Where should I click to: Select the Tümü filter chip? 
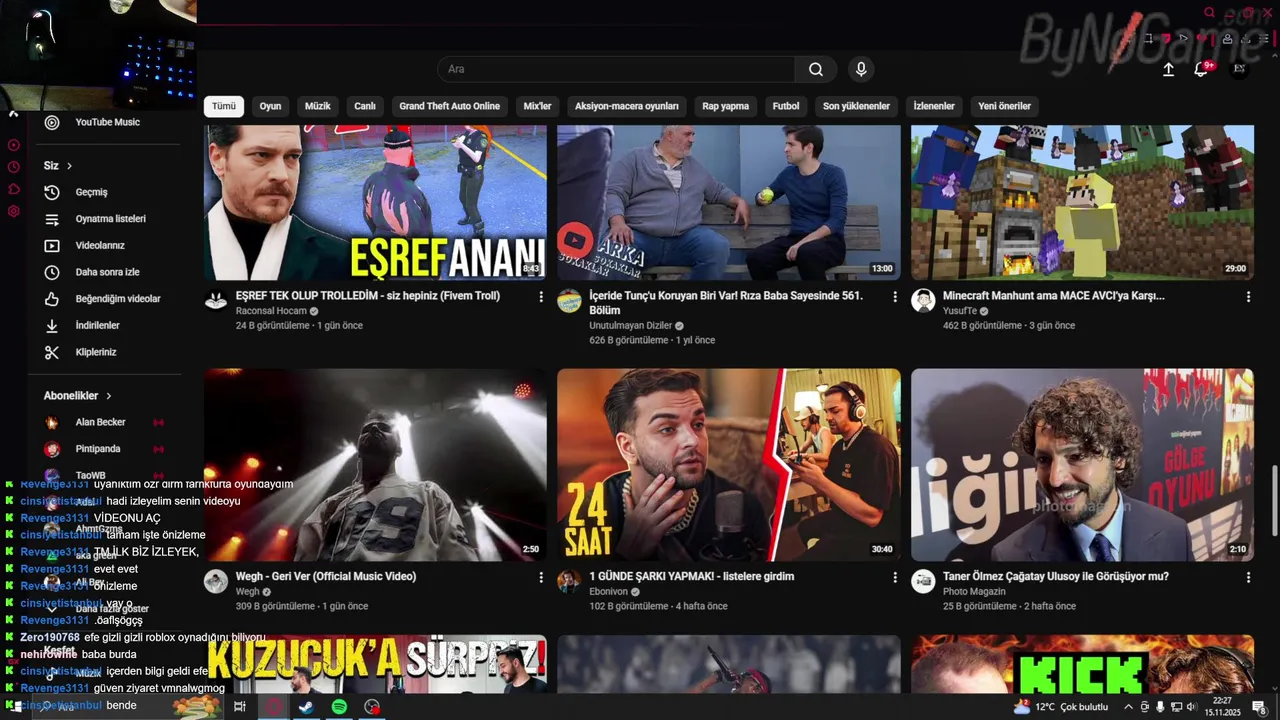coord(224,106)
